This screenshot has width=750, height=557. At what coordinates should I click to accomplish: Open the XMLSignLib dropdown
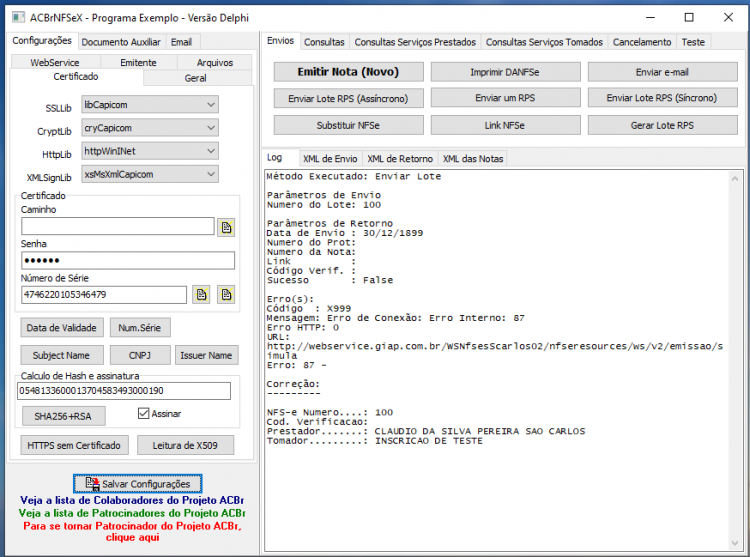coord(150,174)
